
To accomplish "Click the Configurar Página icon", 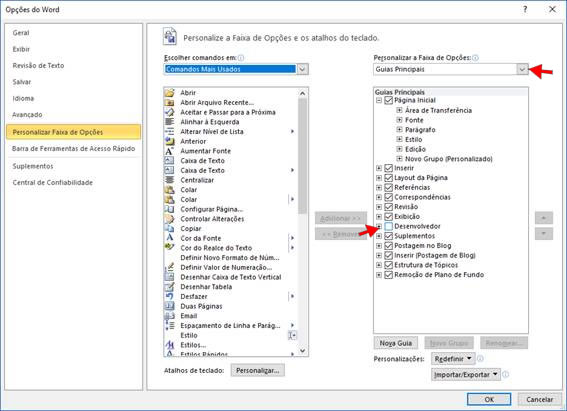I will 169,209.
